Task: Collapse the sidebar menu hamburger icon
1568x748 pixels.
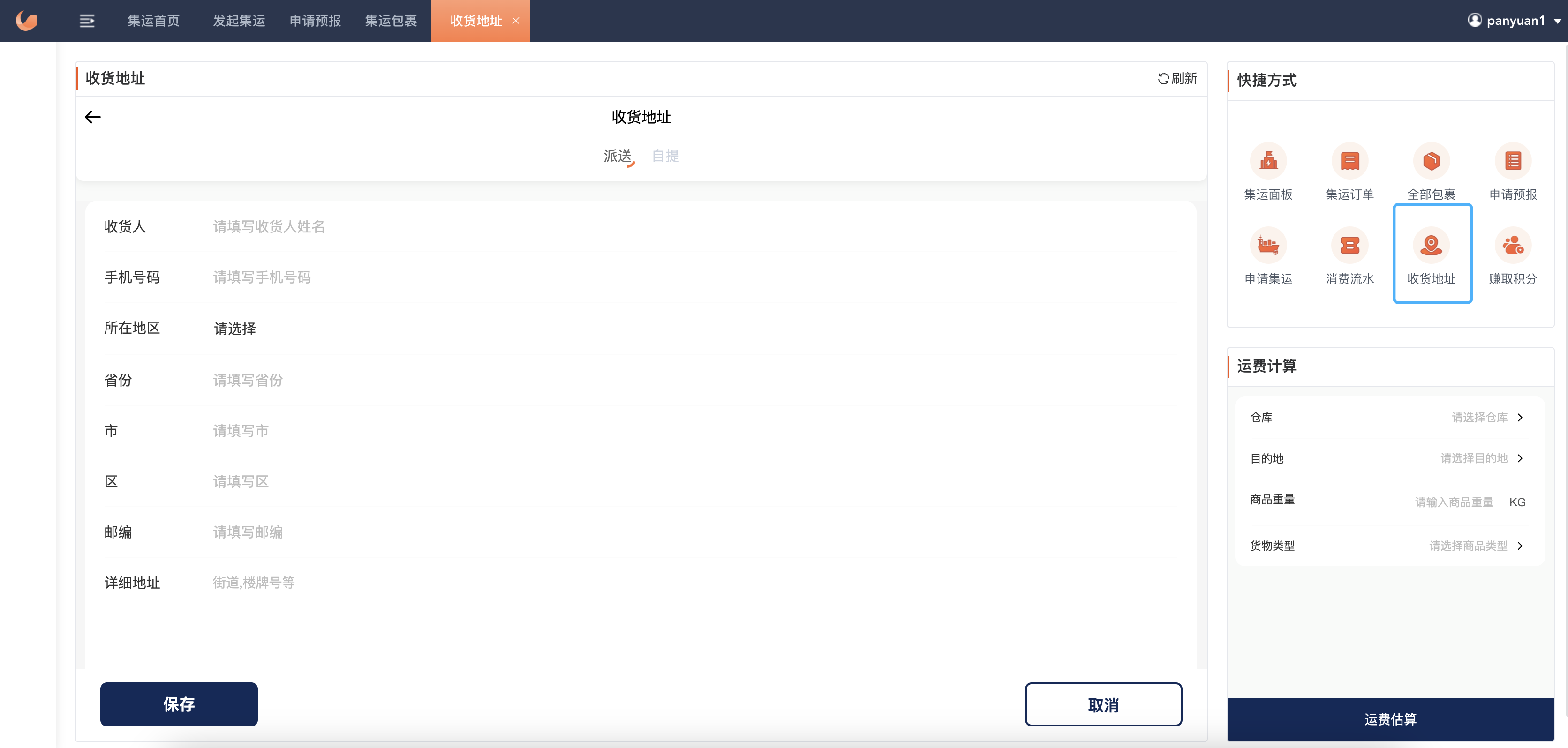Action: (87, 21)
